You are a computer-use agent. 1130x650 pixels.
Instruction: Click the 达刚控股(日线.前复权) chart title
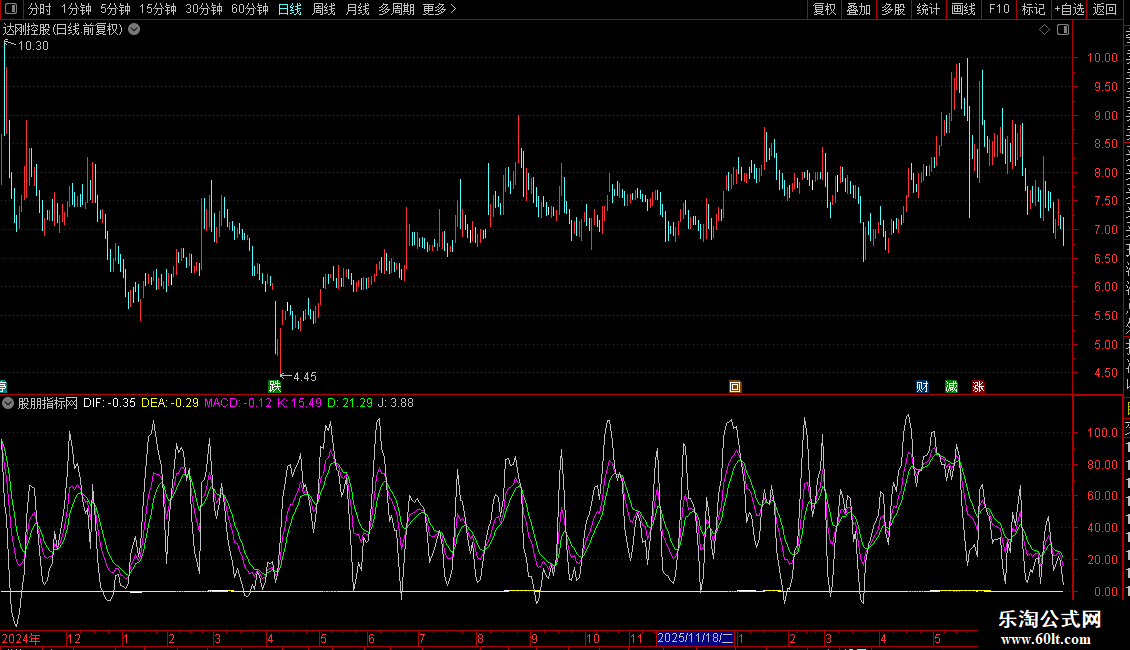(x=63, y=30)
